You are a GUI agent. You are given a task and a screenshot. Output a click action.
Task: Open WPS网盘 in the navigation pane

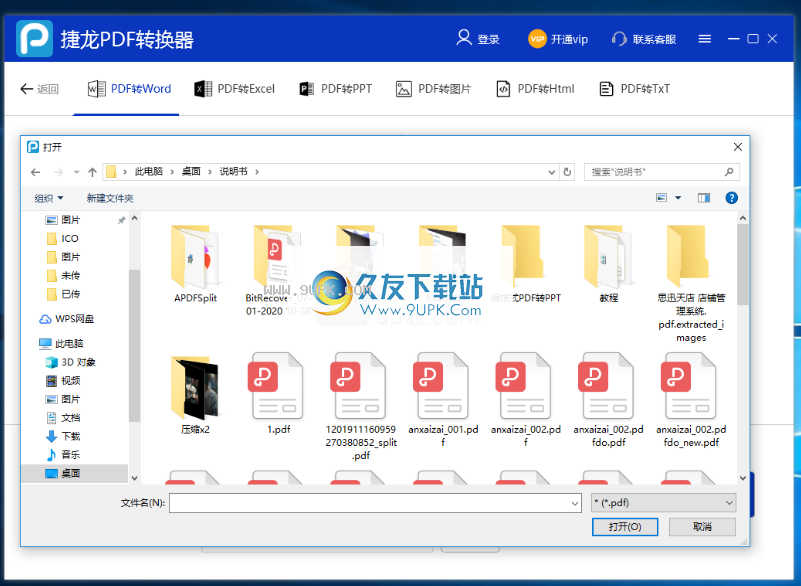tap(67, 319)
